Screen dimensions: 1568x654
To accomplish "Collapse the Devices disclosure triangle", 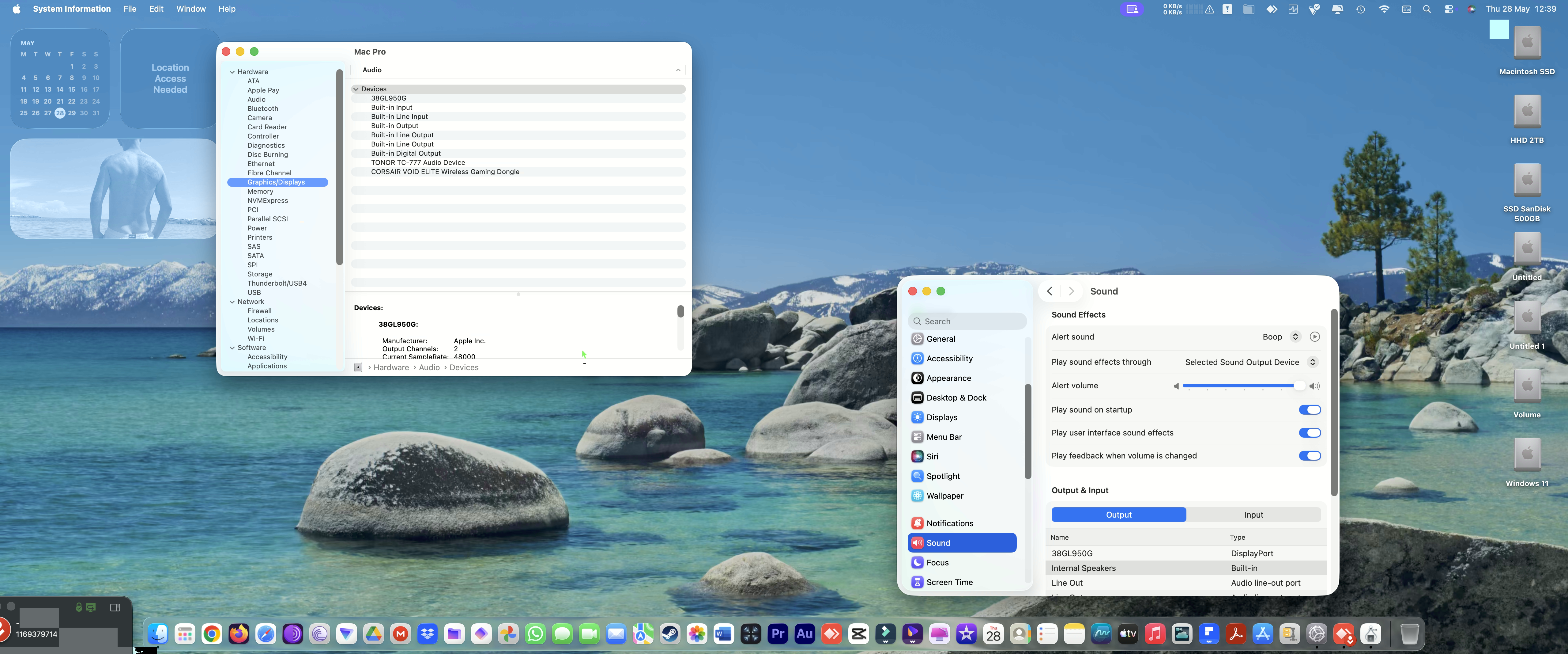I will 356,89.
